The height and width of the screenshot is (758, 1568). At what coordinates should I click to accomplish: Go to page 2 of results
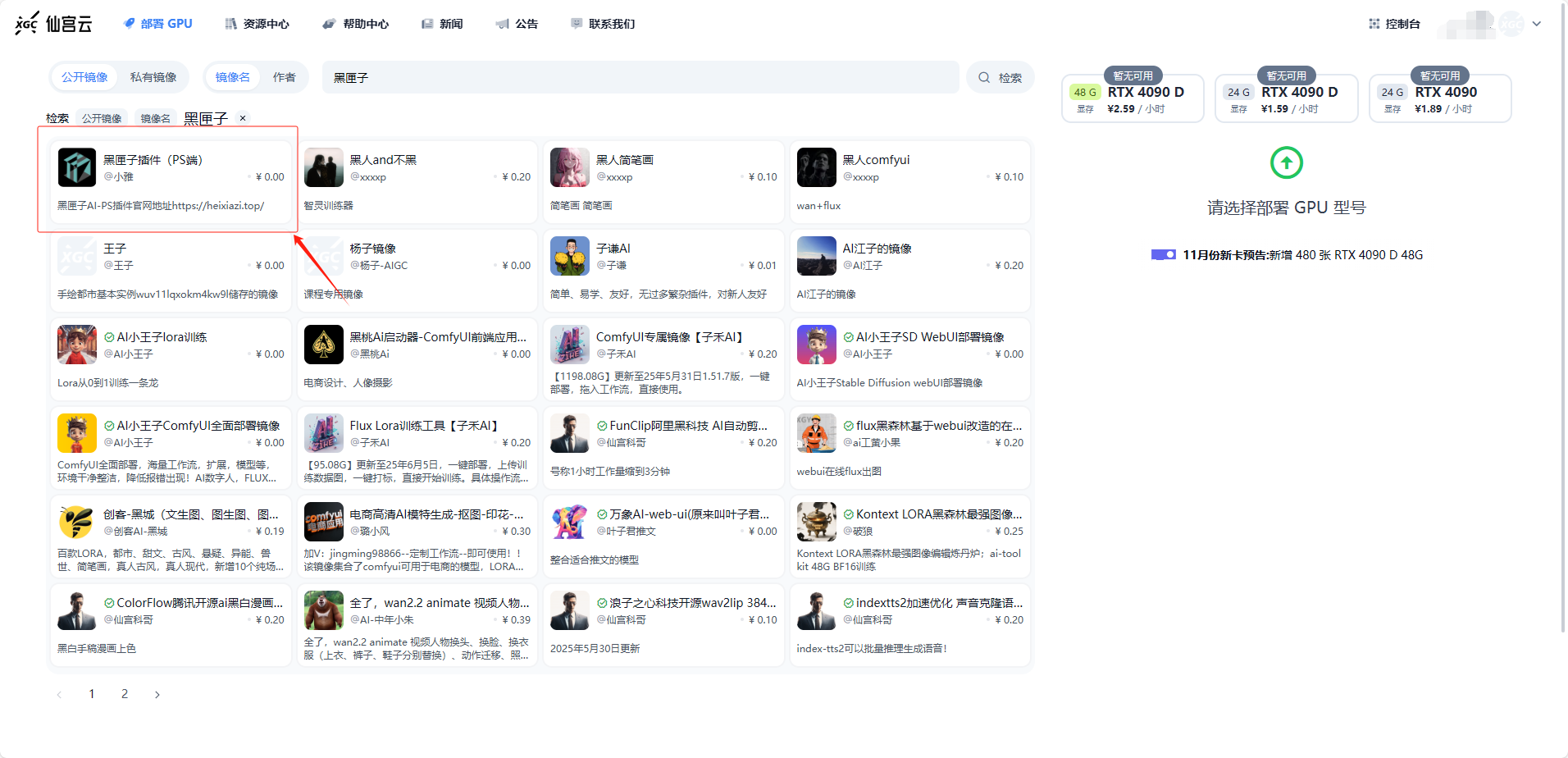(x=125, y=694)
